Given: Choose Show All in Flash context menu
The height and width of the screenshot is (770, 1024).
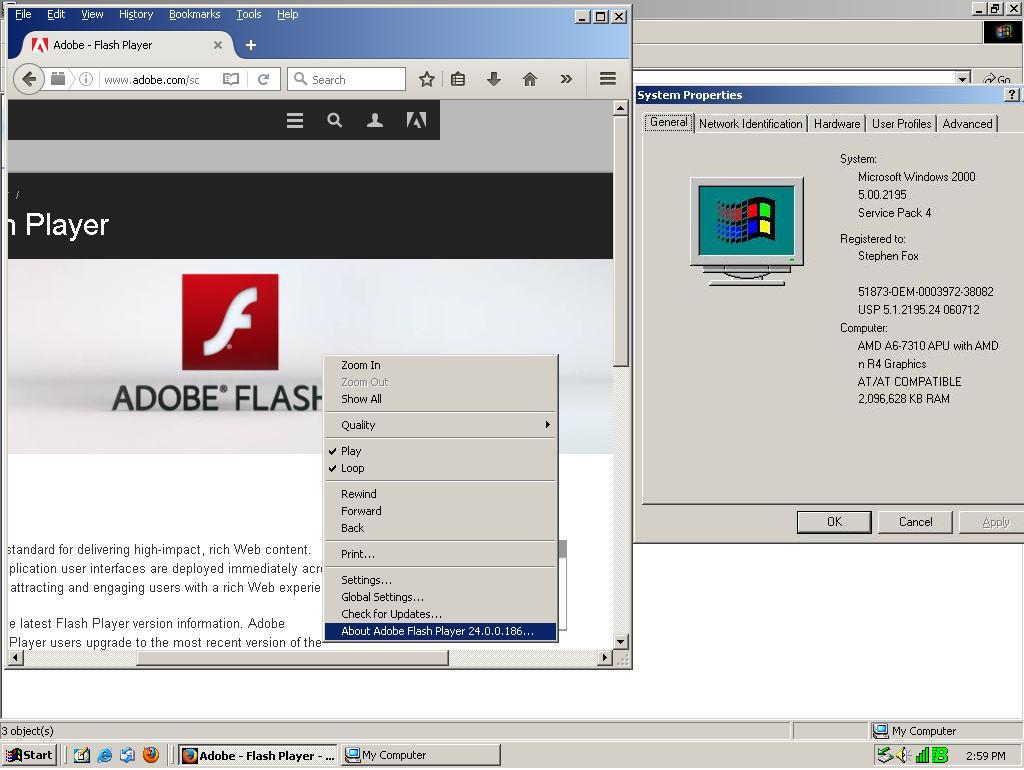Looking at the screenshot, I should (440, 399).
